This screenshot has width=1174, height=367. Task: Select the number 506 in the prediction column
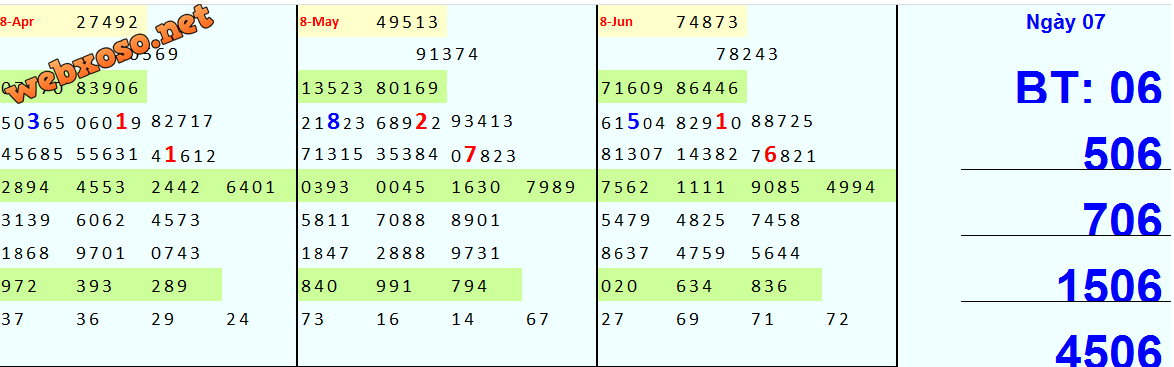[1122, 155]
